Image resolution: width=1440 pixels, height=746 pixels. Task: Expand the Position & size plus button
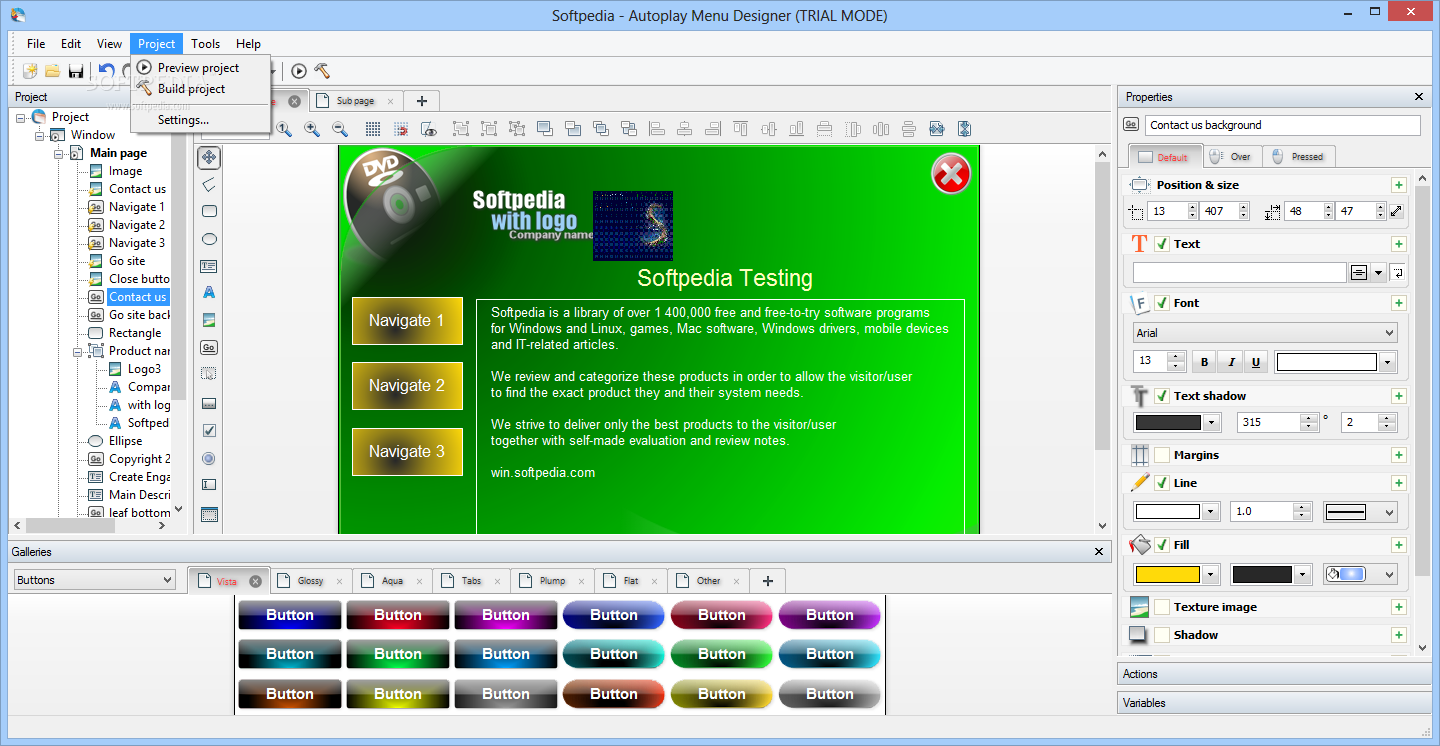tap(1398, 185)
